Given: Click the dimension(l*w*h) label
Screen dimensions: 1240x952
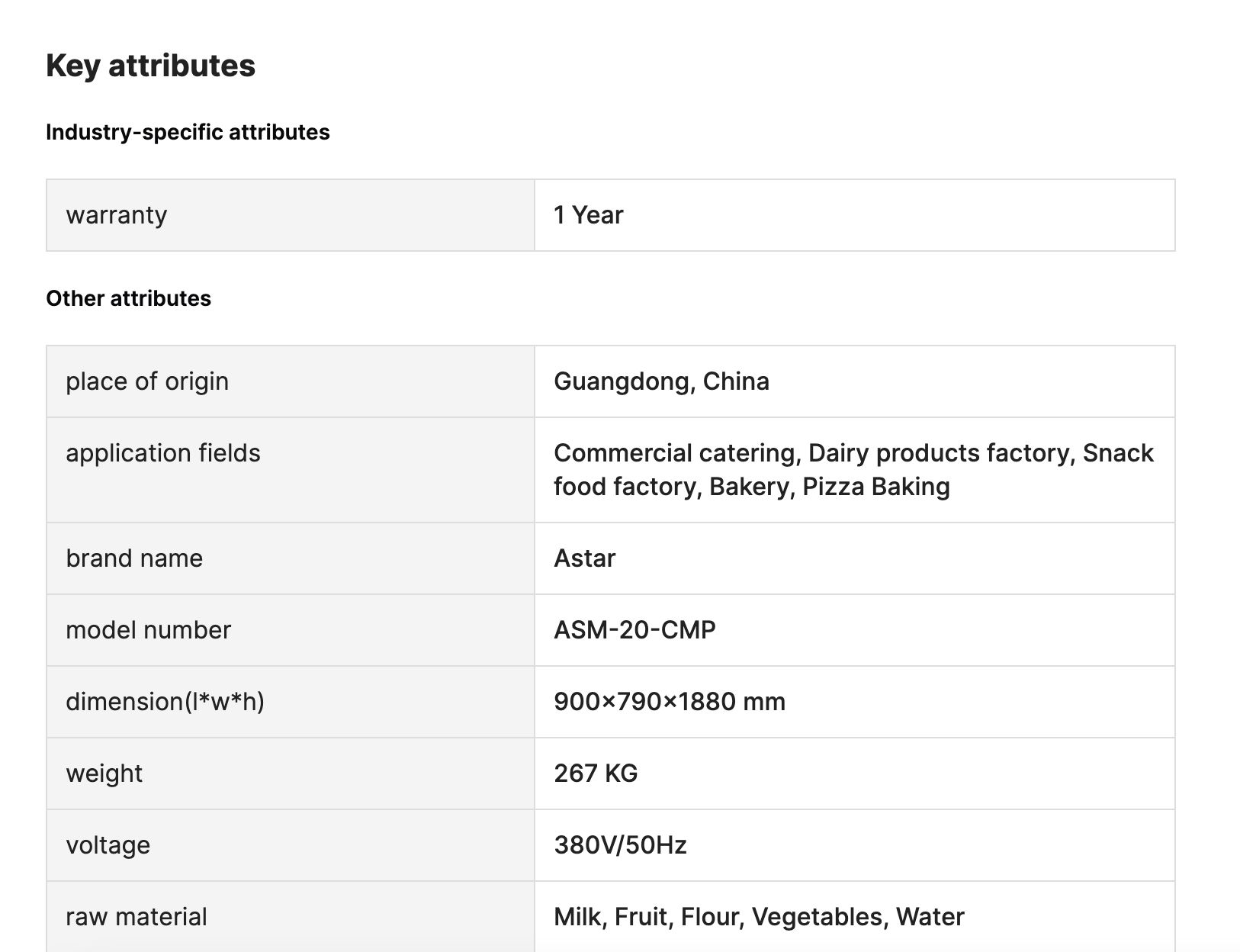Looking at the screenshot, I should point(165,702).
